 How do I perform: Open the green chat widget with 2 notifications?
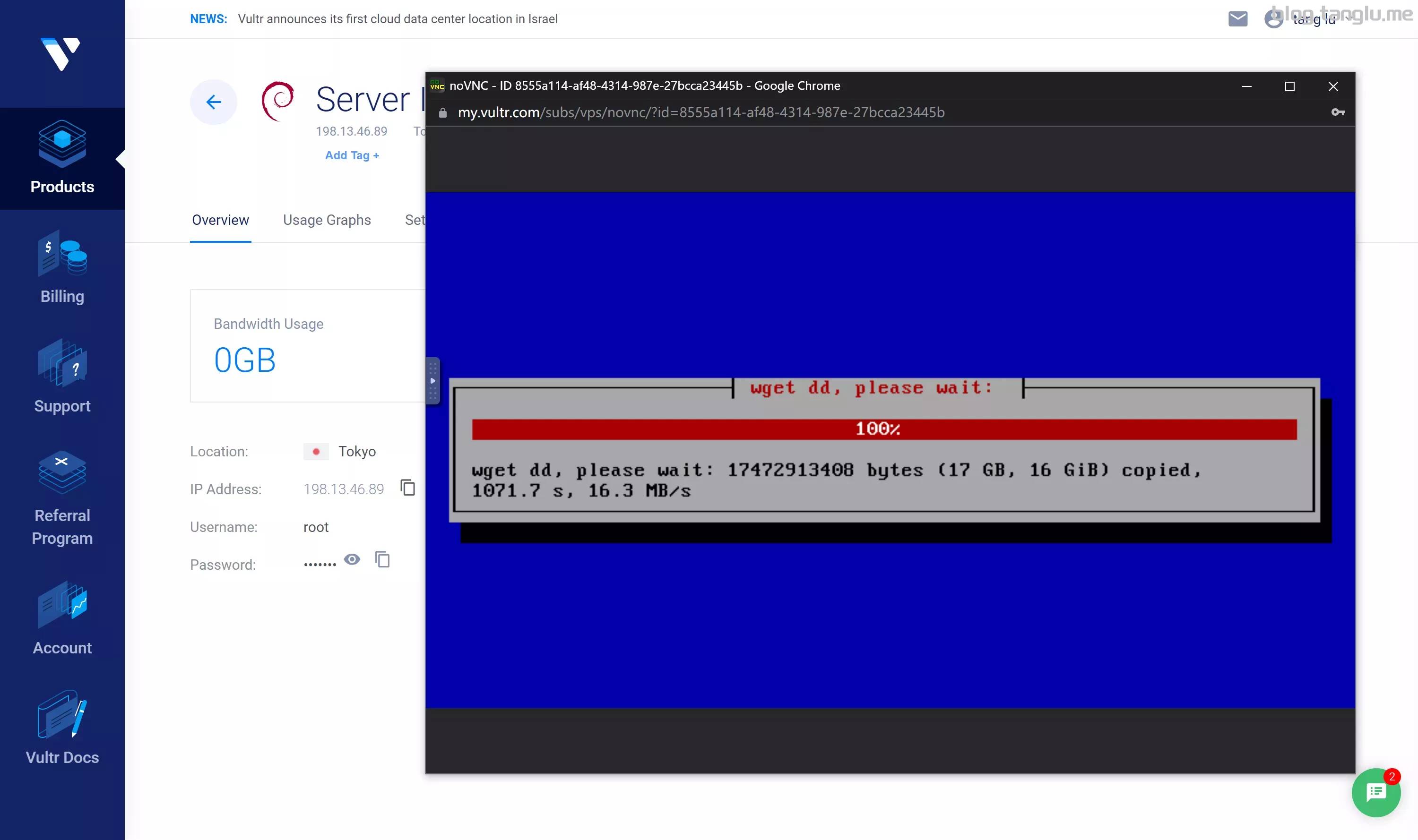(1376, 792)
